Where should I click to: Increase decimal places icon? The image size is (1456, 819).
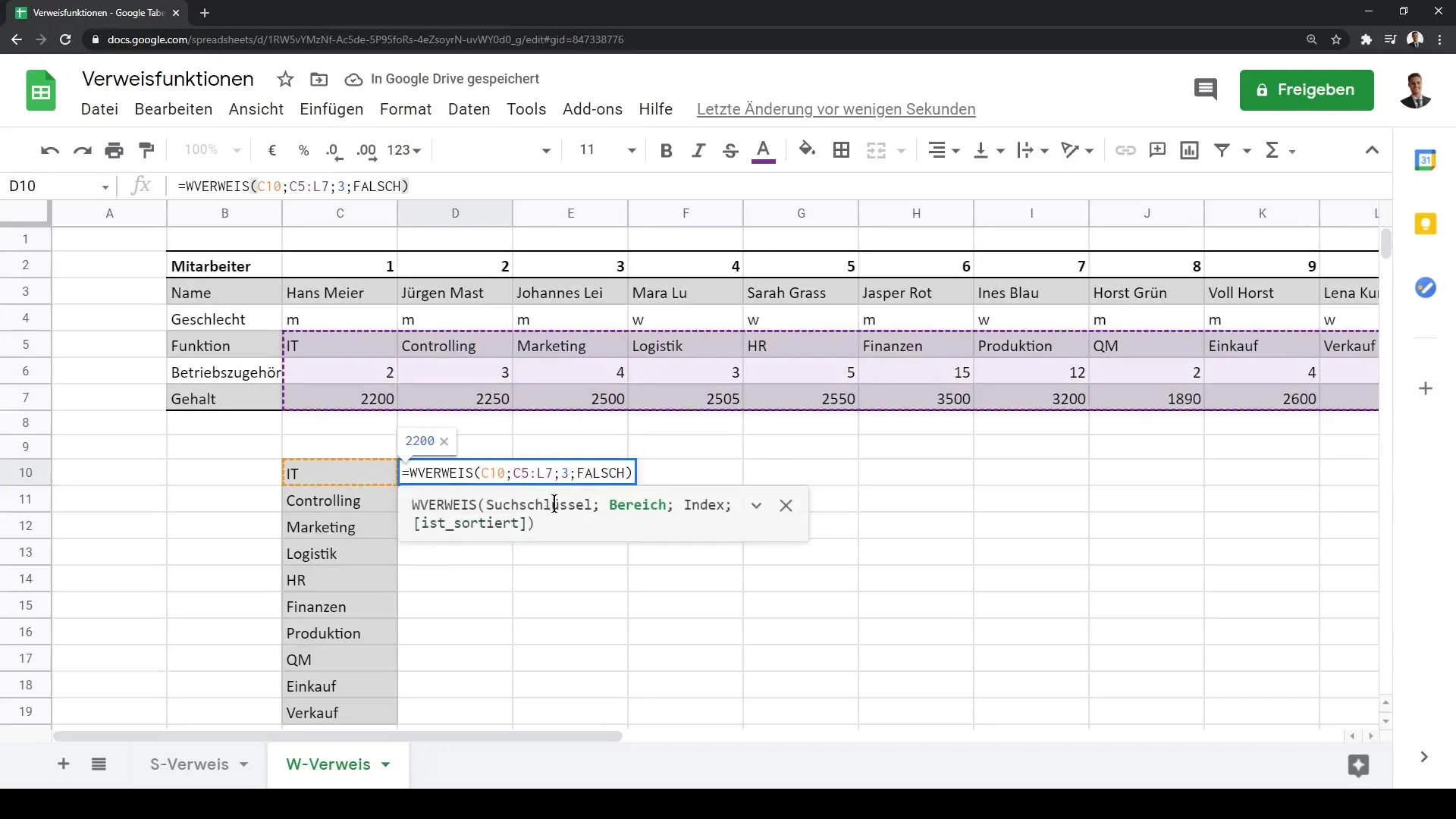coord(367,151)
